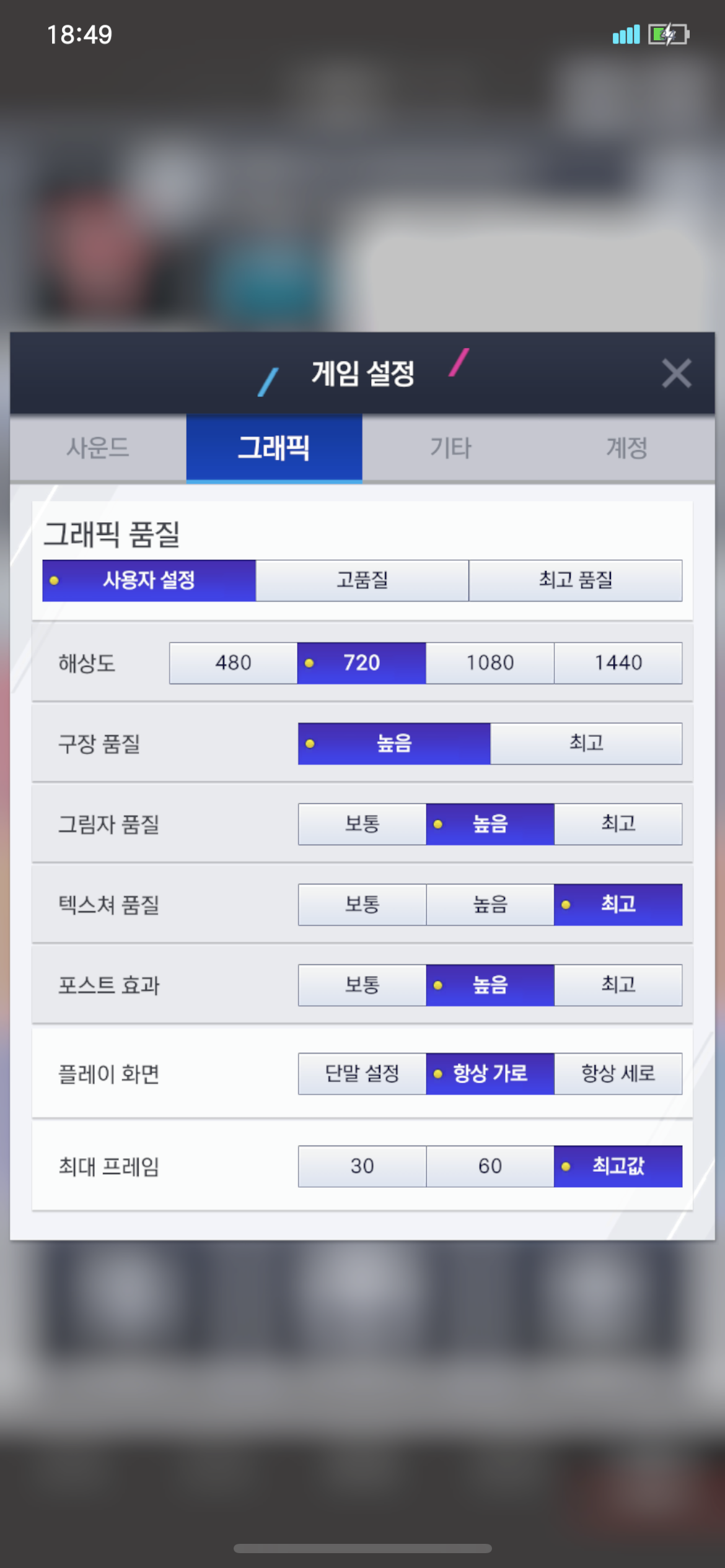Screen dimensions: 725x1568
Task: Set 그림자 품질 to 보통
Action: [x=362, y=824]
